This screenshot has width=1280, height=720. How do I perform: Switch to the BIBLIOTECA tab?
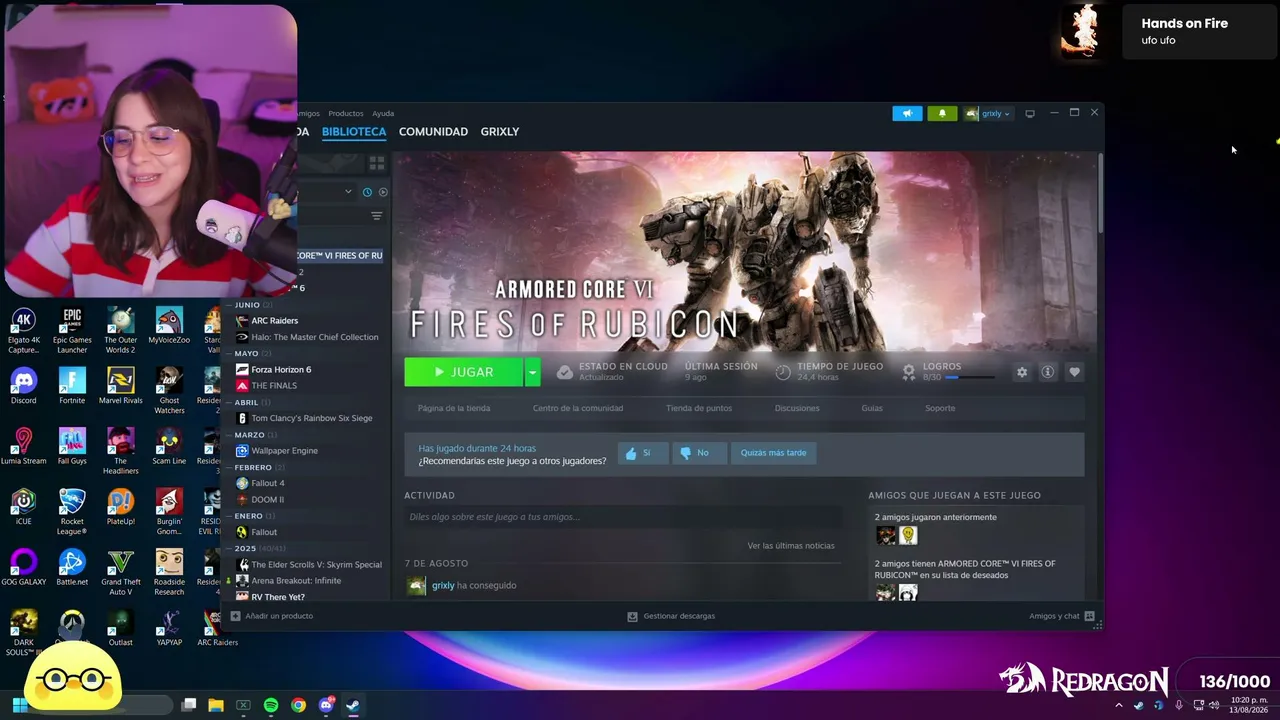point(354,132)
